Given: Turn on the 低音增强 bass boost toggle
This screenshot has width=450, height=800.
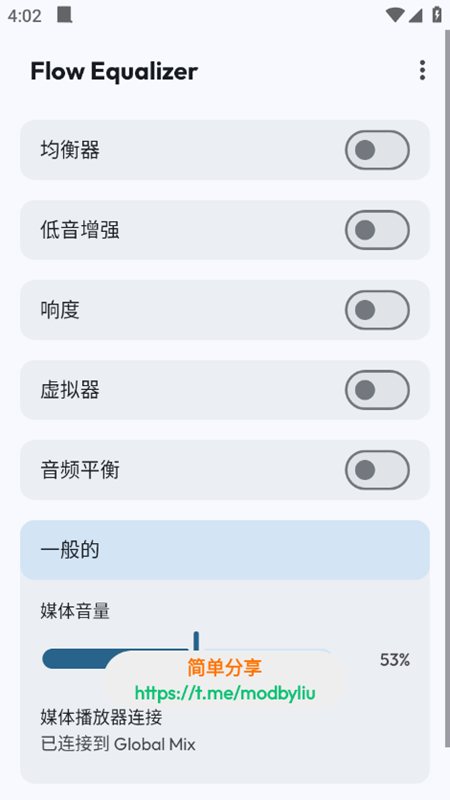Looking at the screenshot, I should pyautogui.click(x=377, y=230).
